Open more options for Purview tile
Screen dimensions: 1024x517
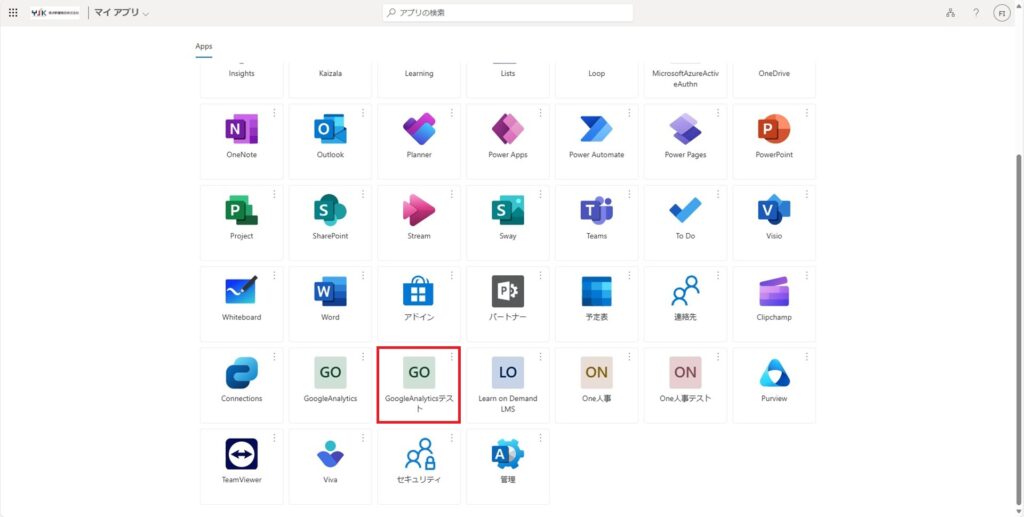(807, 356)
